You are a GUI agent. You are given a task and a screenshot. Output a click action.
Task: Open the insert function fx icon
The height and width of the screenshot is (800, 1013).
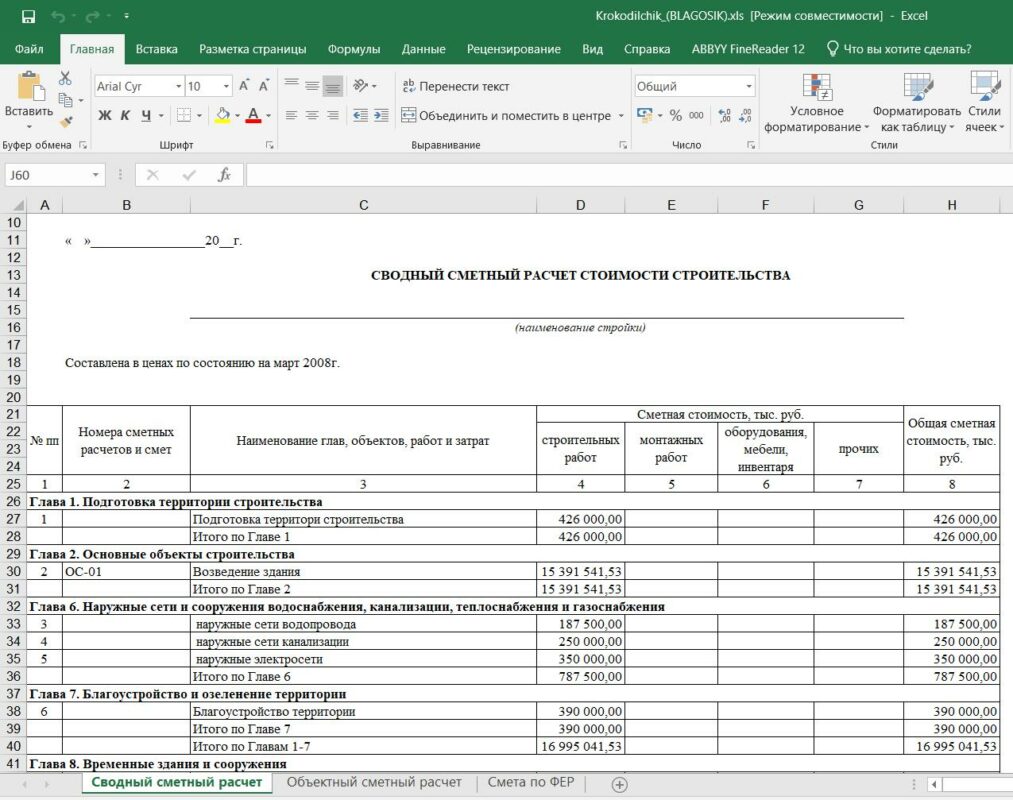tap(224, 175)
